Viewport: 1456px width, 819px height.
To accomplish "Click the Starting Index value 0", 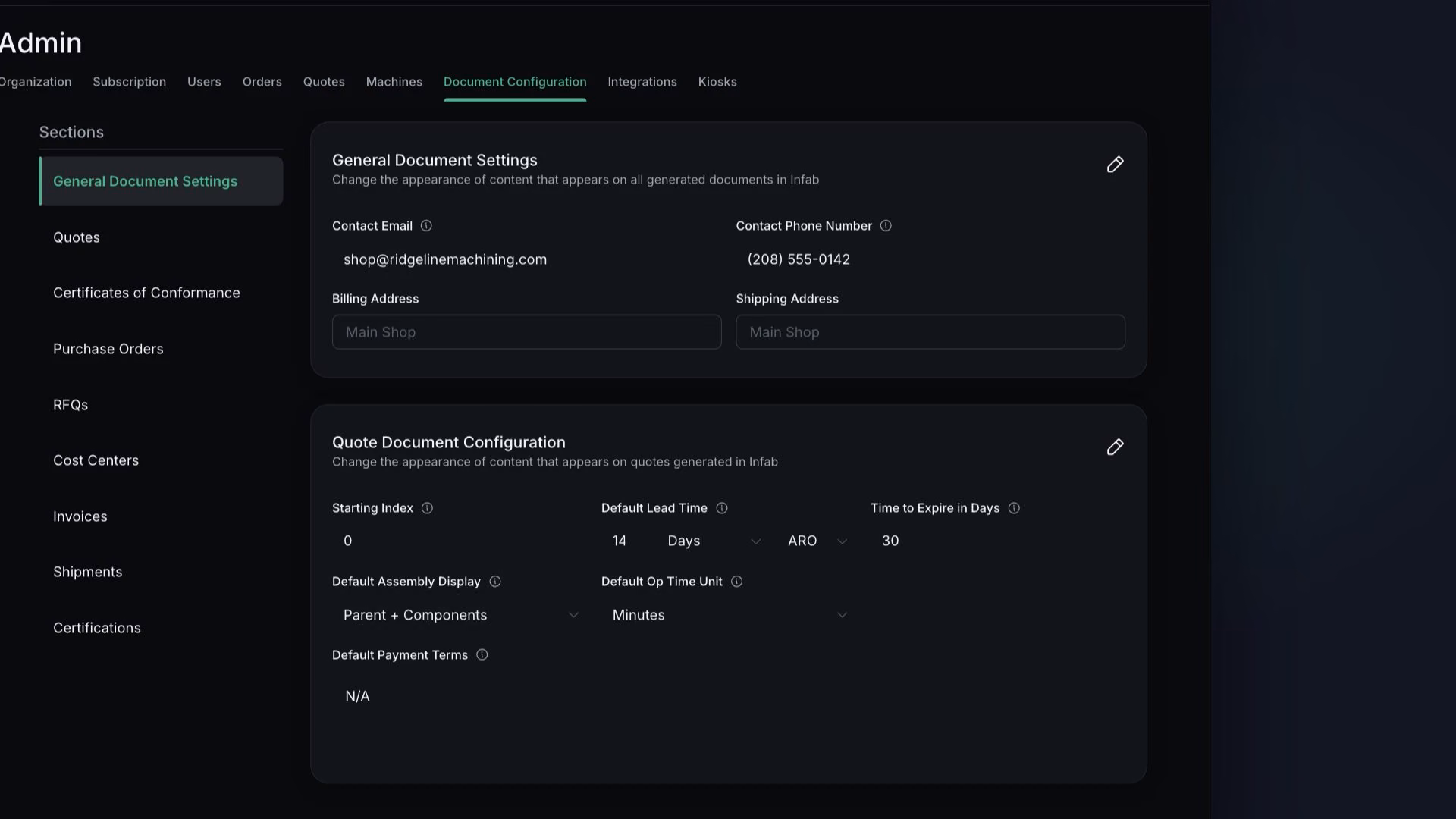I will pyautogui.click(x=348, y=541).
